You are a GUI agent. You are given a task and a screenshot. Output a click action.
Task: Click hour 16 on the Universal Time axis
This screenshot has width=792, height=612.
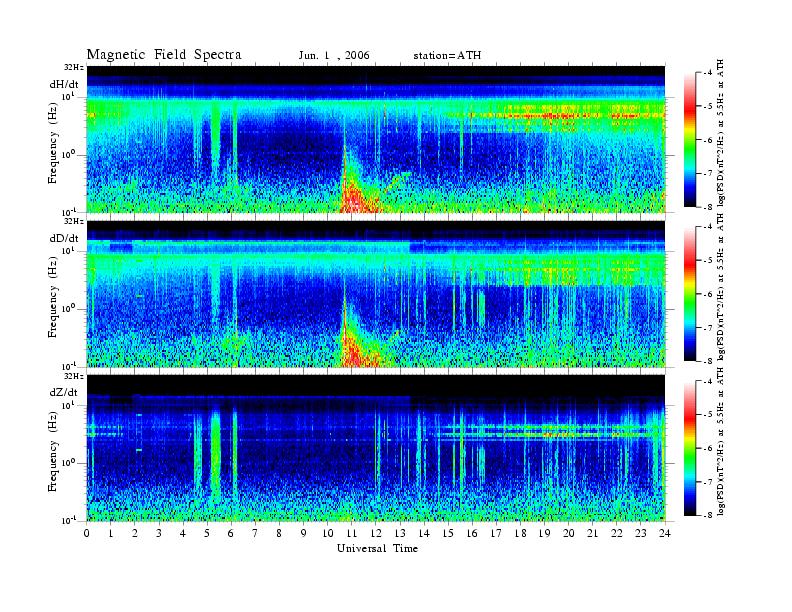(472, 533)
